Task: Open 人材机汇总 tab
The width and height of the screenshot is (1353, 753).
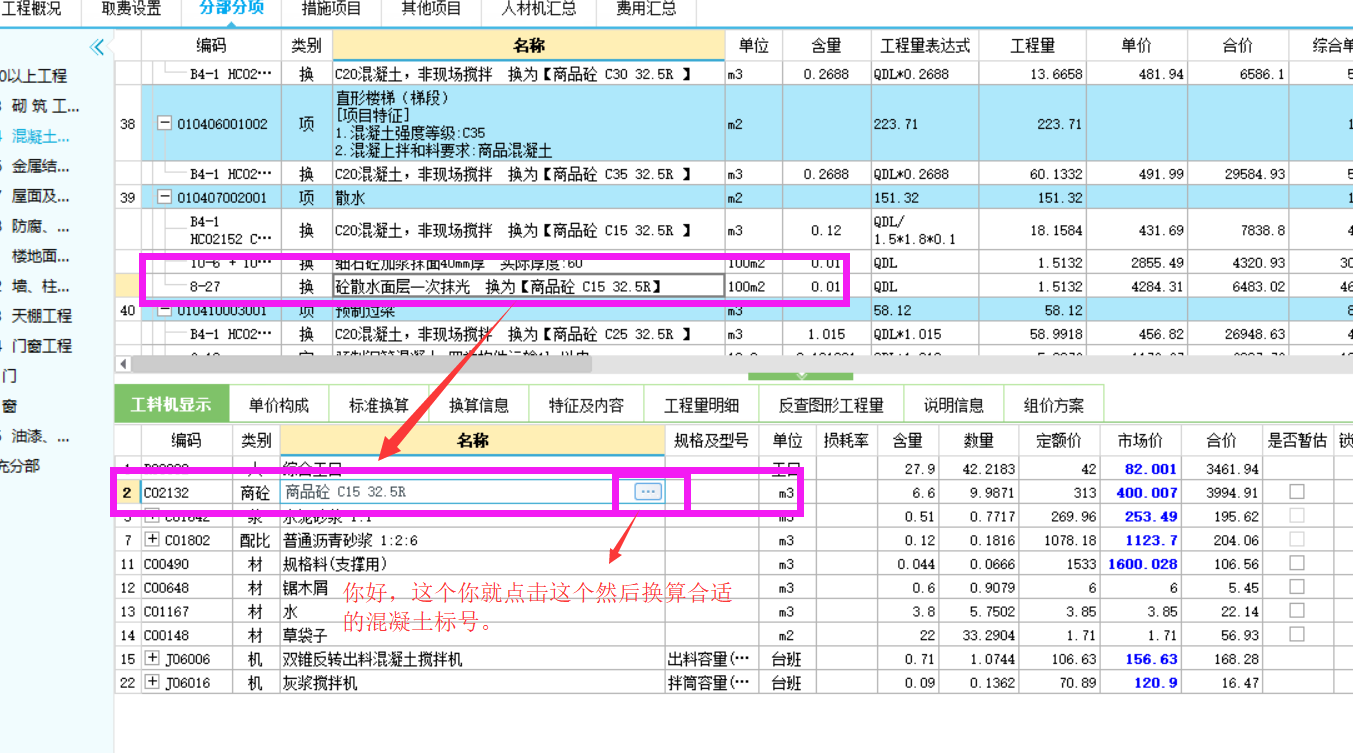Action: (539, 10)
